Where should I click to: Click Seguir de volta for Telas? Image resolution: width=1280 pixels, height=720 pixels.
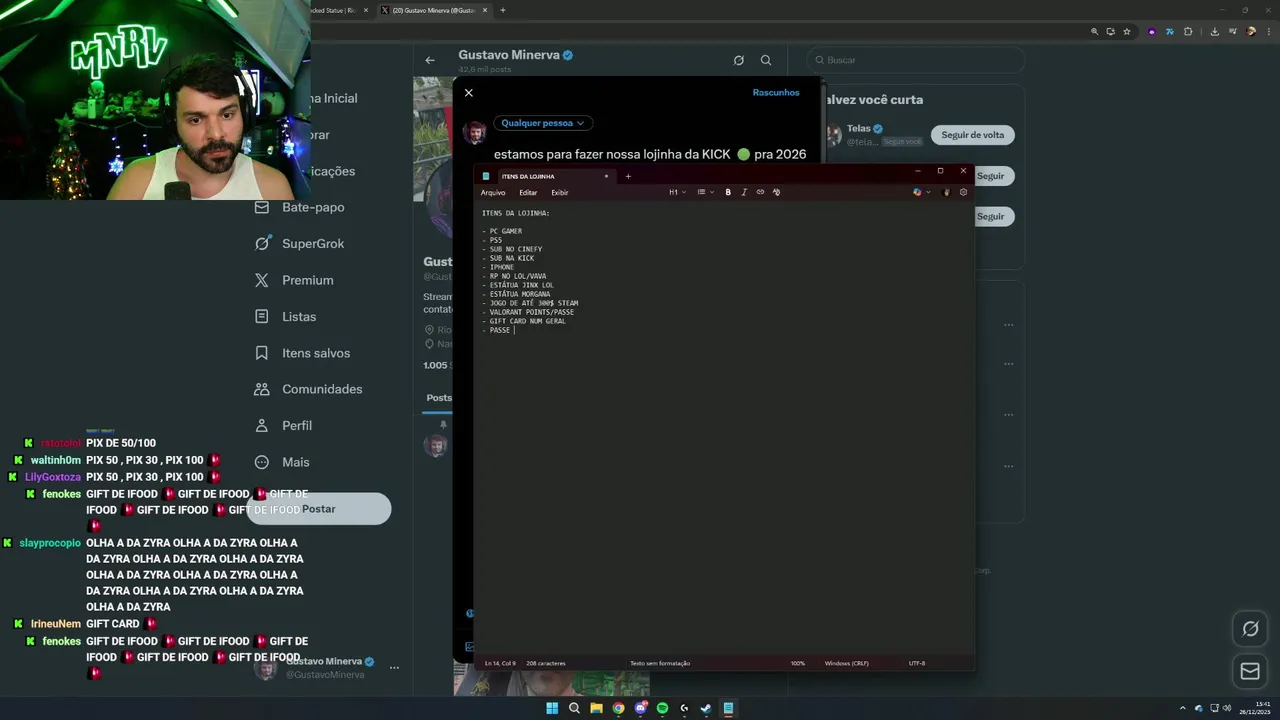(973, 135)
